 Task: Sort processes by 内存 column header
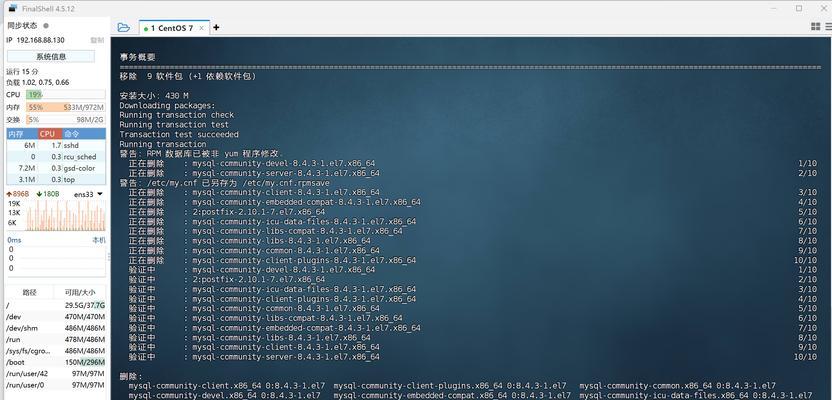click(22, 134)
